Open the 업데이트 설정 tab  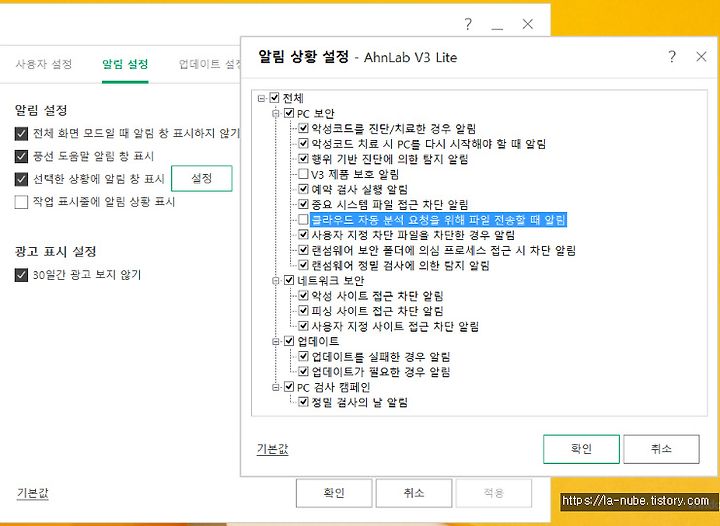[209, 64]
